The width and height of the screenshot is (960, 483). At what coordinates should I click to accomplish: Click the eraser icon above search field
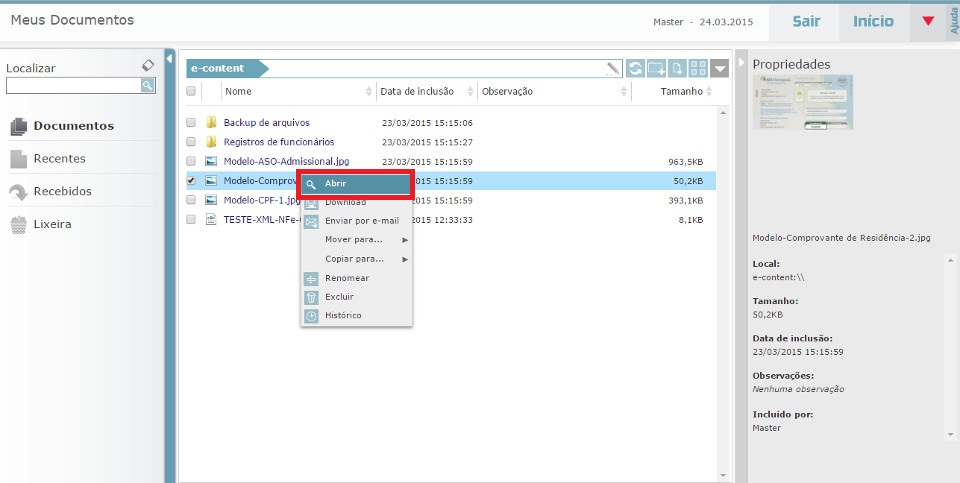pyautogui.click(x=148, y=65)
